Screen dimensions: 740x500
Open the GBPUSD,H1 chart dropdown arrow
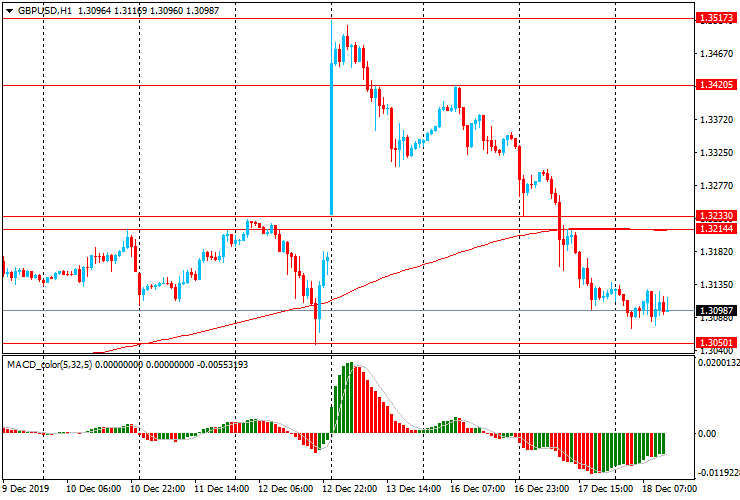tap(9, 11)
